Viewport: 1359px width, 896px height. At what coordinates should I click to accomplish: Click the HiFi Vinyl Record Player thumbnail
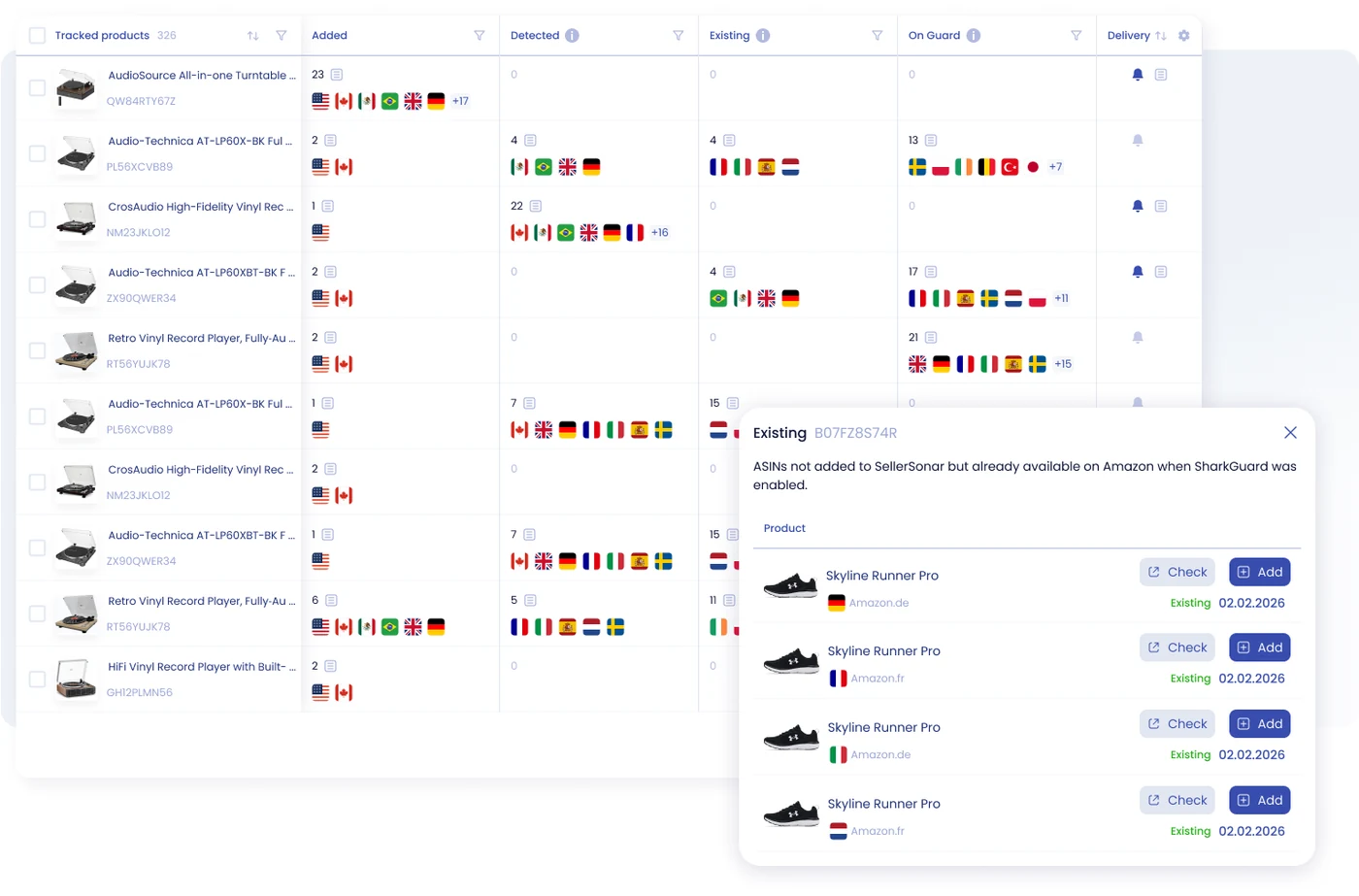[x=76, y=680]
